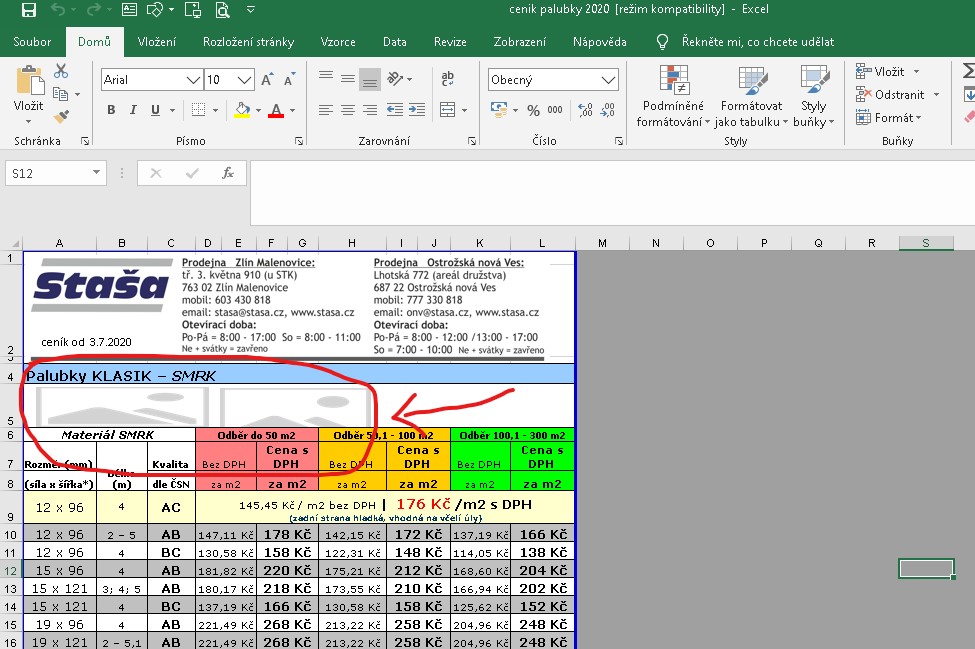Switch to the Vzorce tab
The height and width of the screenshot is (649, 975).
(338, 42)
